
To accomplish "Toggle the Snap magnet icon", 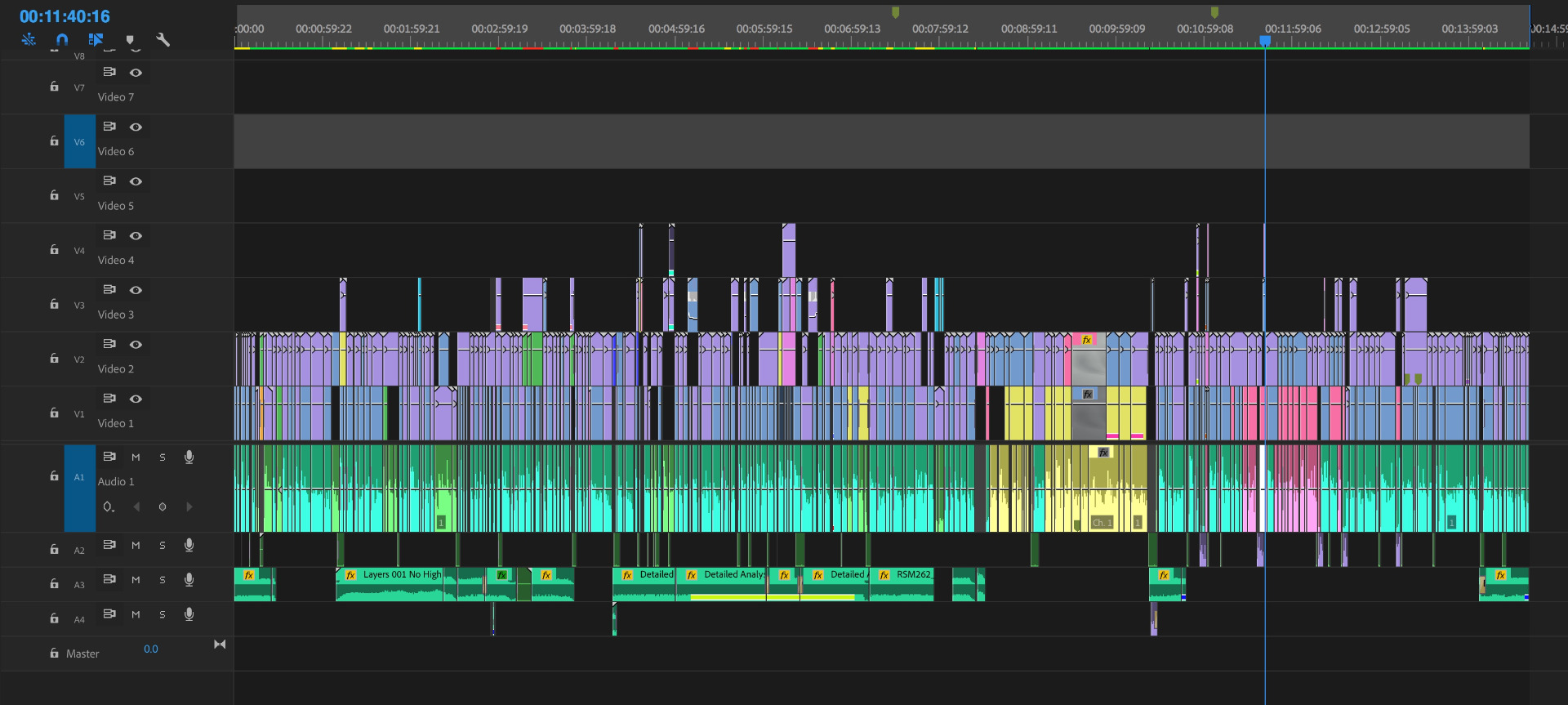I will (x=62, y=39).
